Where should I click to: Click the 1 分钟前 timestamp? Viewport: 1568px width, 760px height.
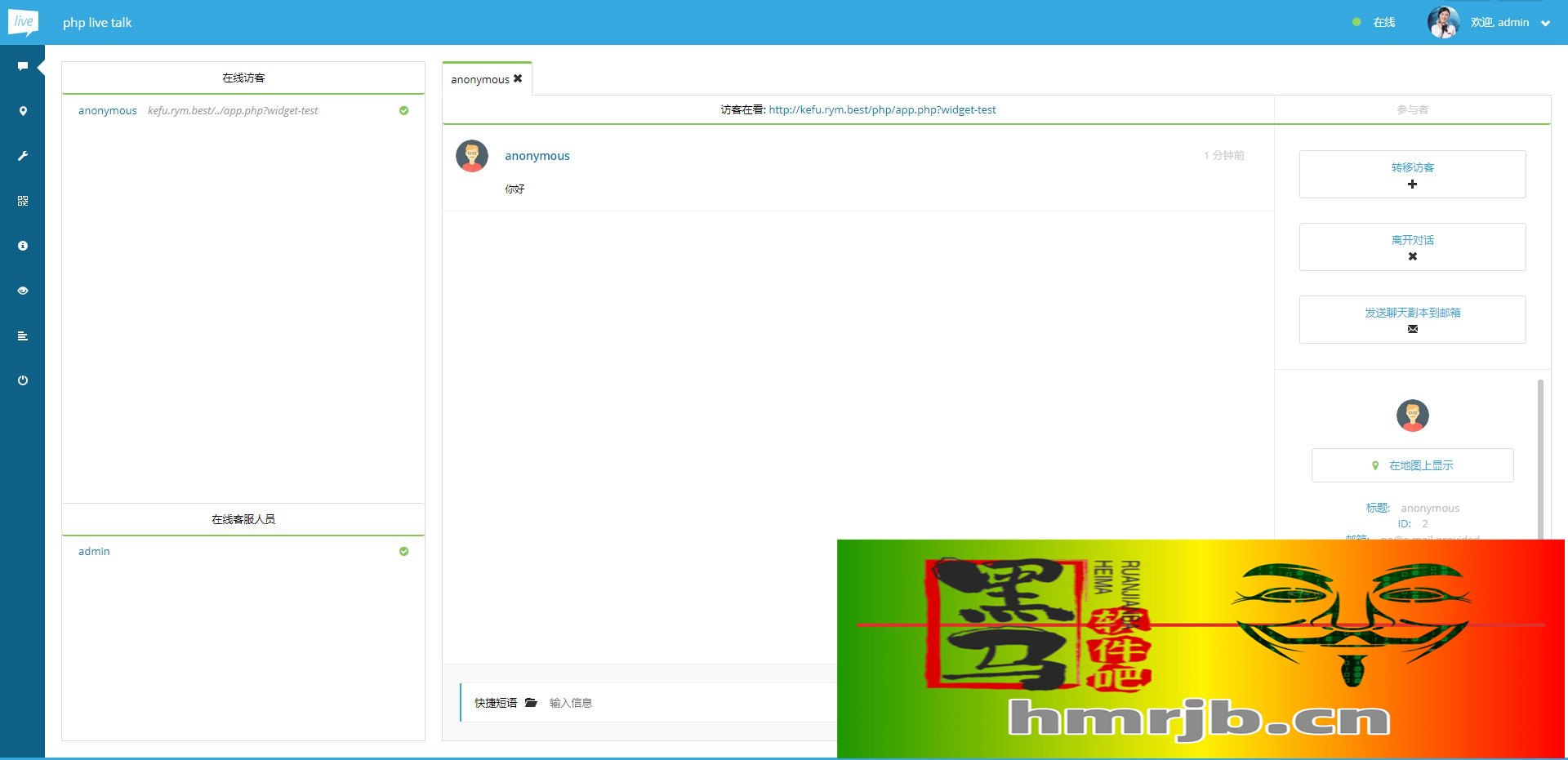tap(1223, 155)
